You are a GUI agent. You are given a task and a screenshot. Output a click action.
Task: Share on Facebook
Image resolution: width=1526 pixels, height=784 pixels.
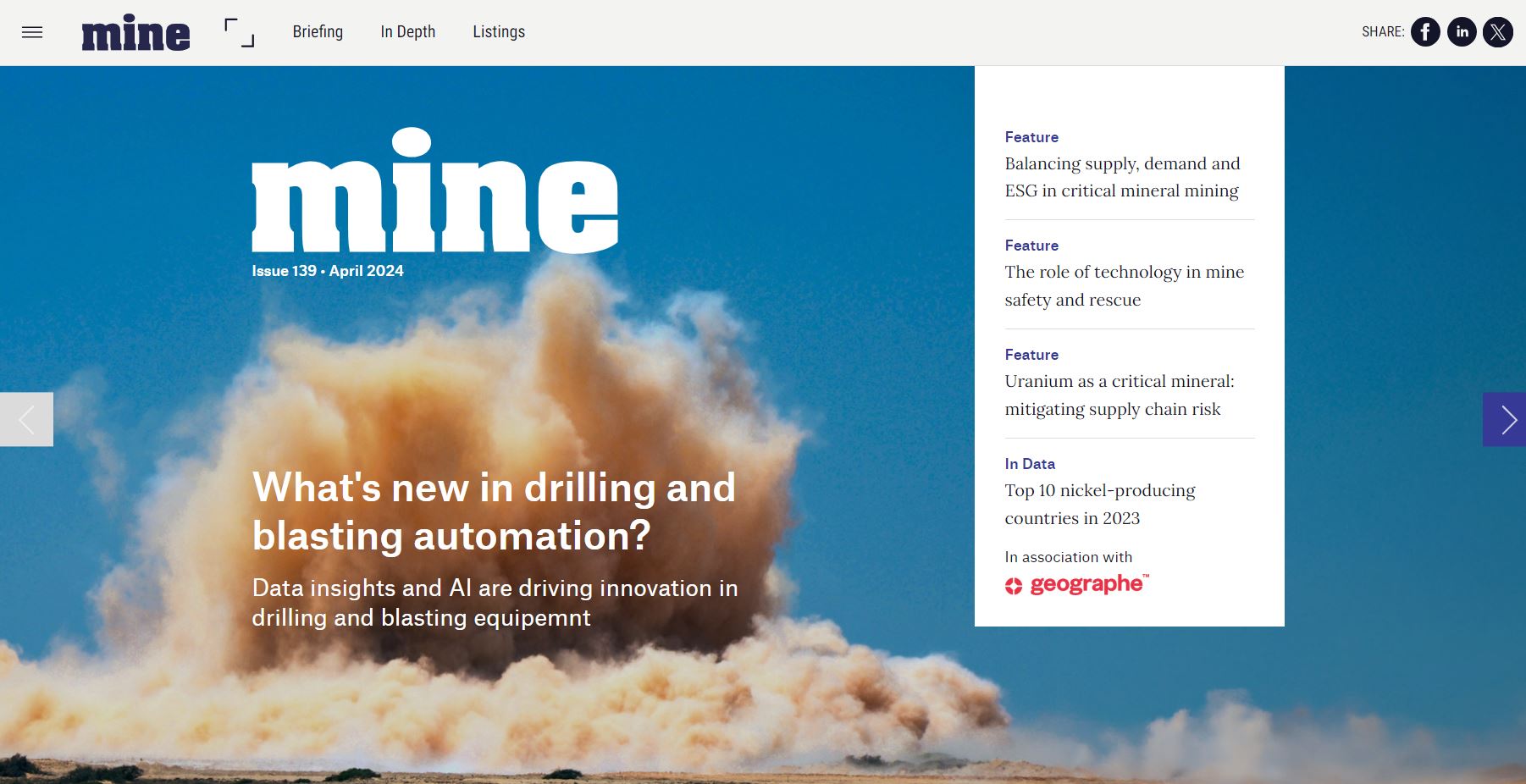[x=1425, y=32]
